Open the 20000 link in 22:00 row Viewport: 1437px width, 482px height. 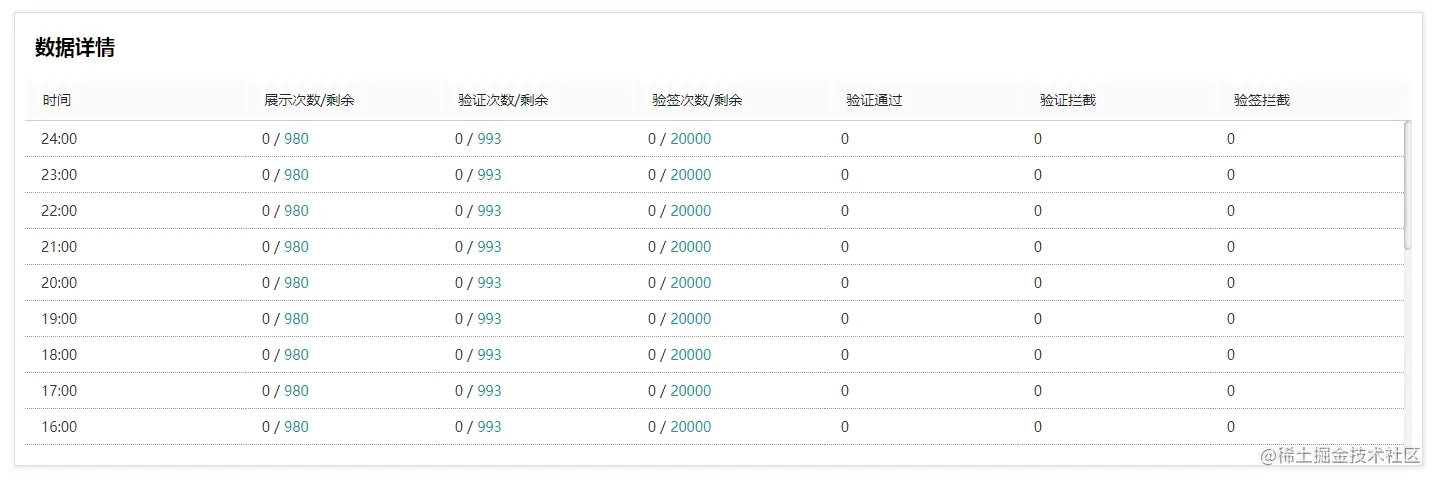tap(691, 211)
